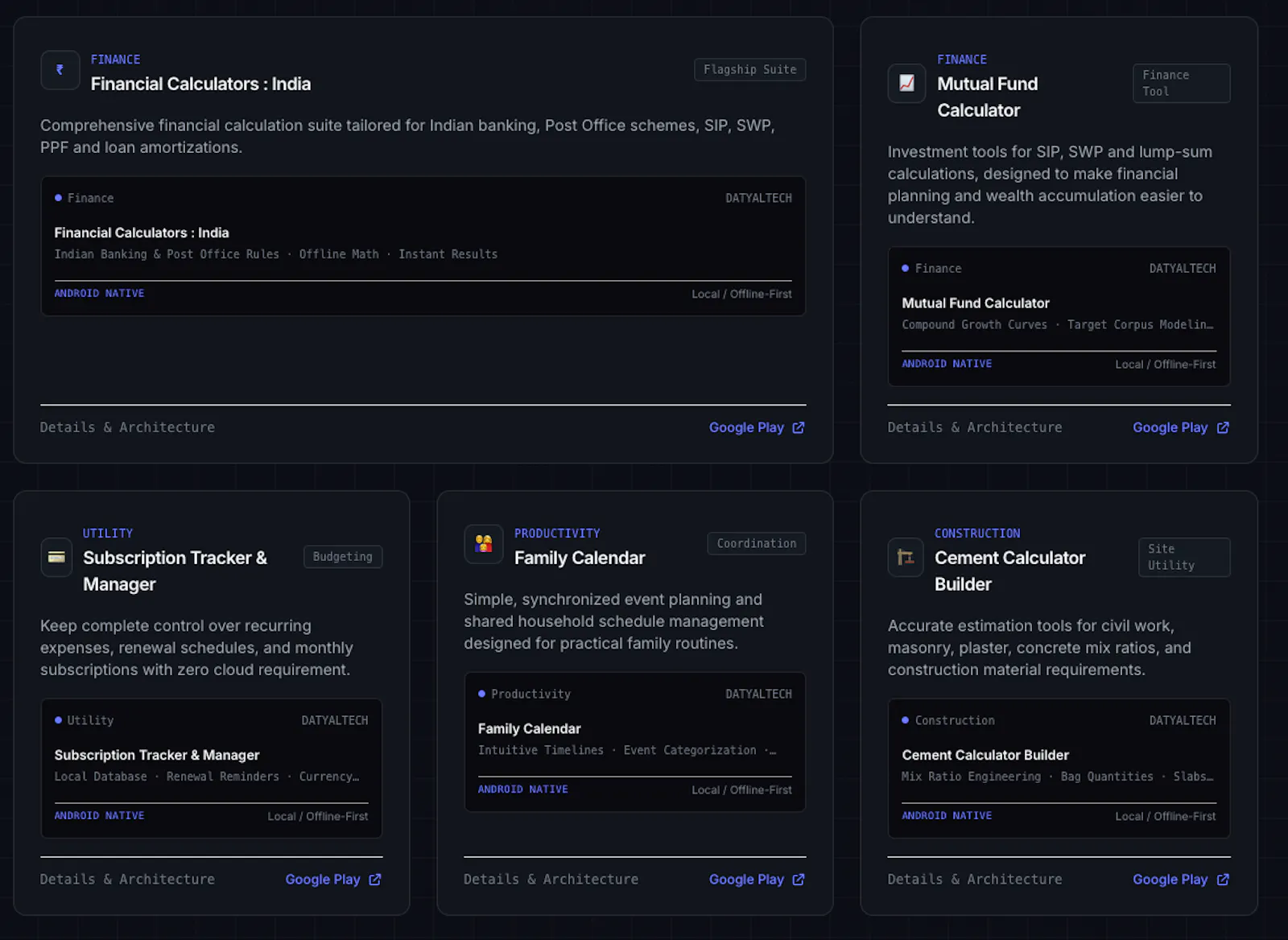Click 'Indian Banking & Post Office Rules' text
Image resolution: width=1288 pixels, height=940 pixels.
click(x=167, y=254)
